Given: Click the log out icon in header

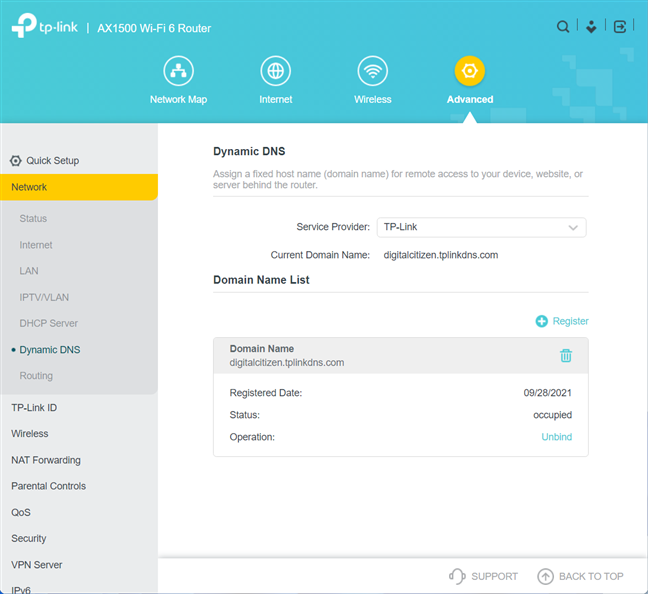Looking at the screenshot, I should 620,27.
